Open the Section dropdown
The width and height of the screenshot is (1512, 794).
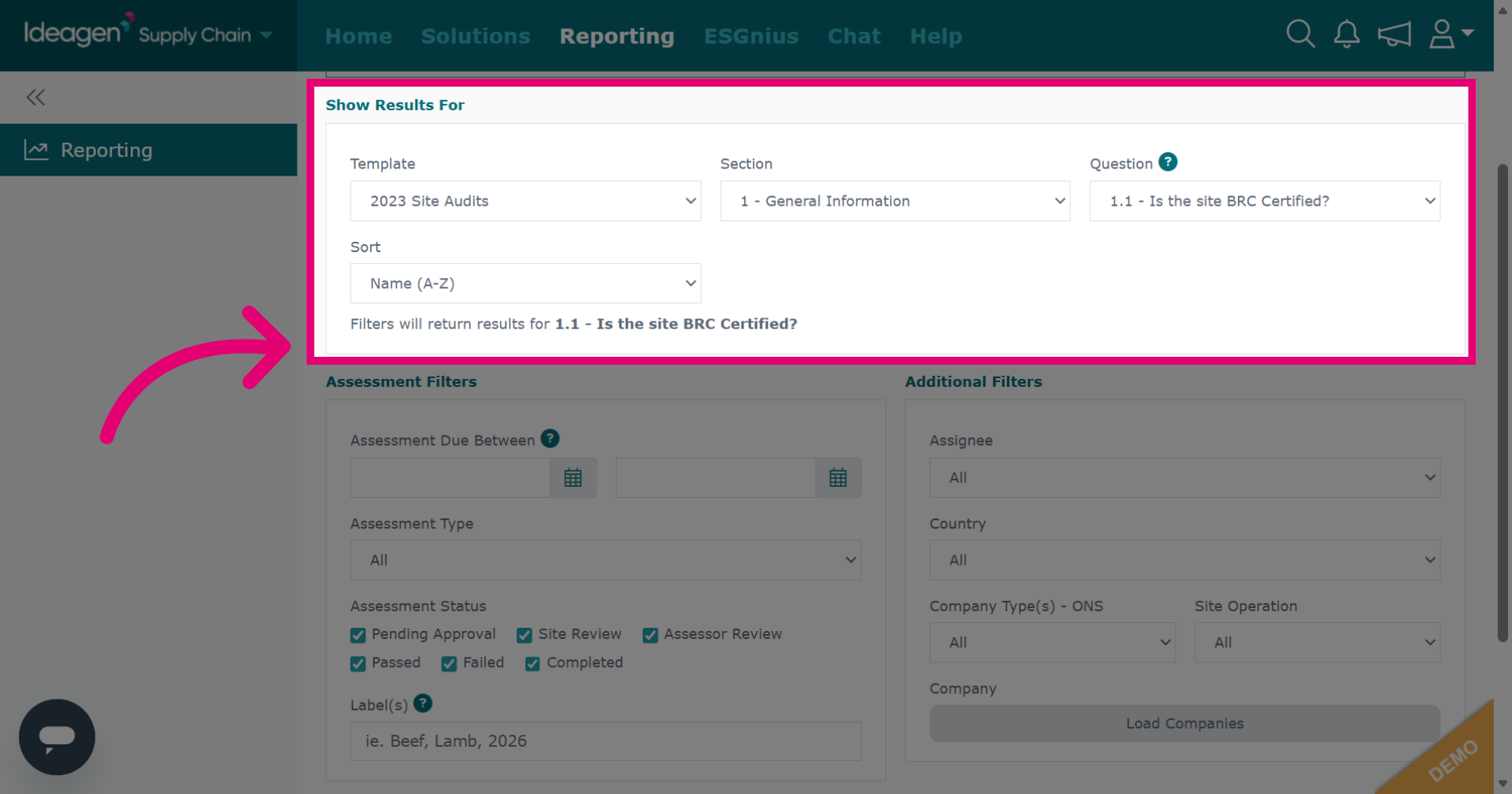tap(895, 201)
